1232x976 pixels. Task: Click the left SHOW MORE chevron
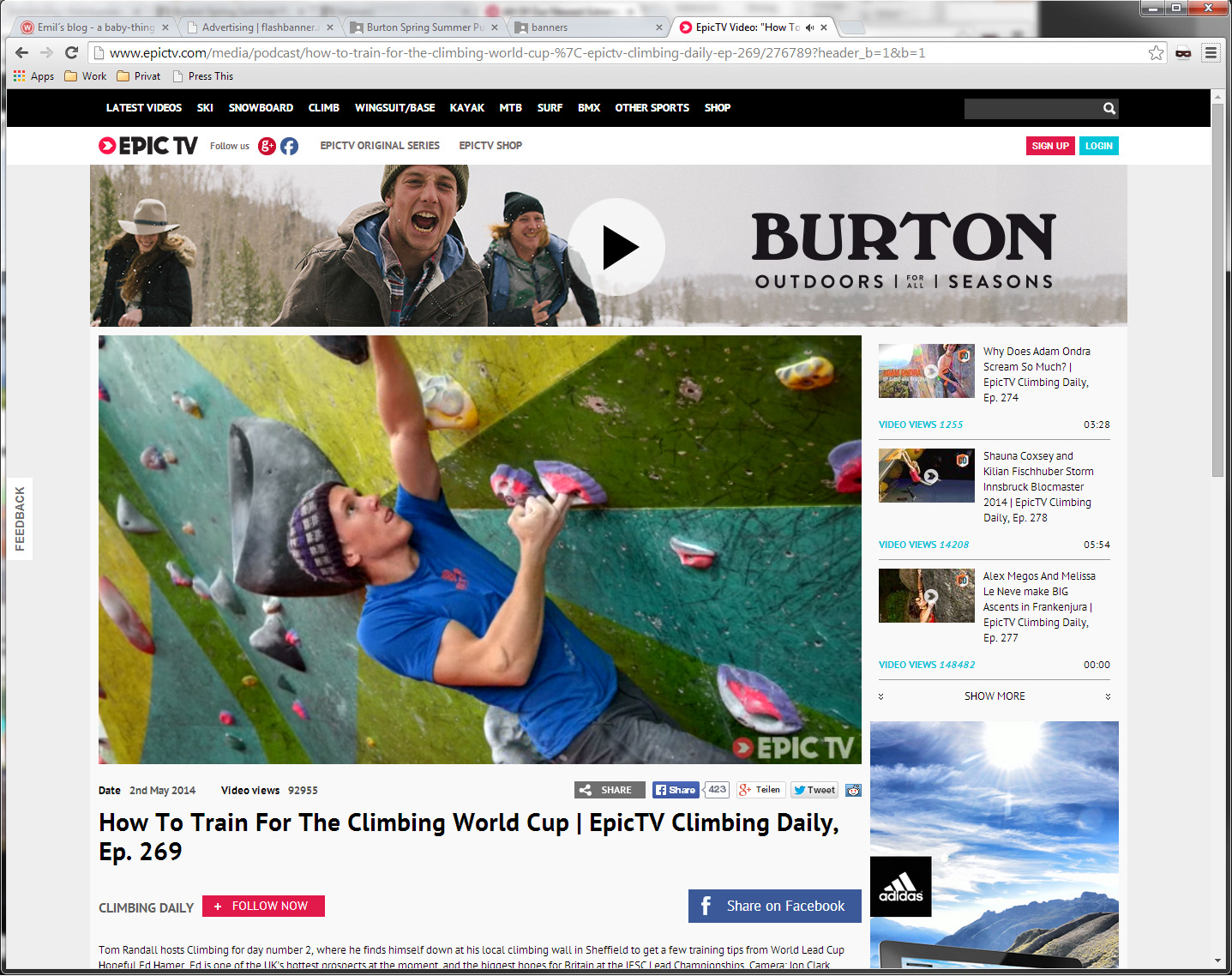[880, 696]
